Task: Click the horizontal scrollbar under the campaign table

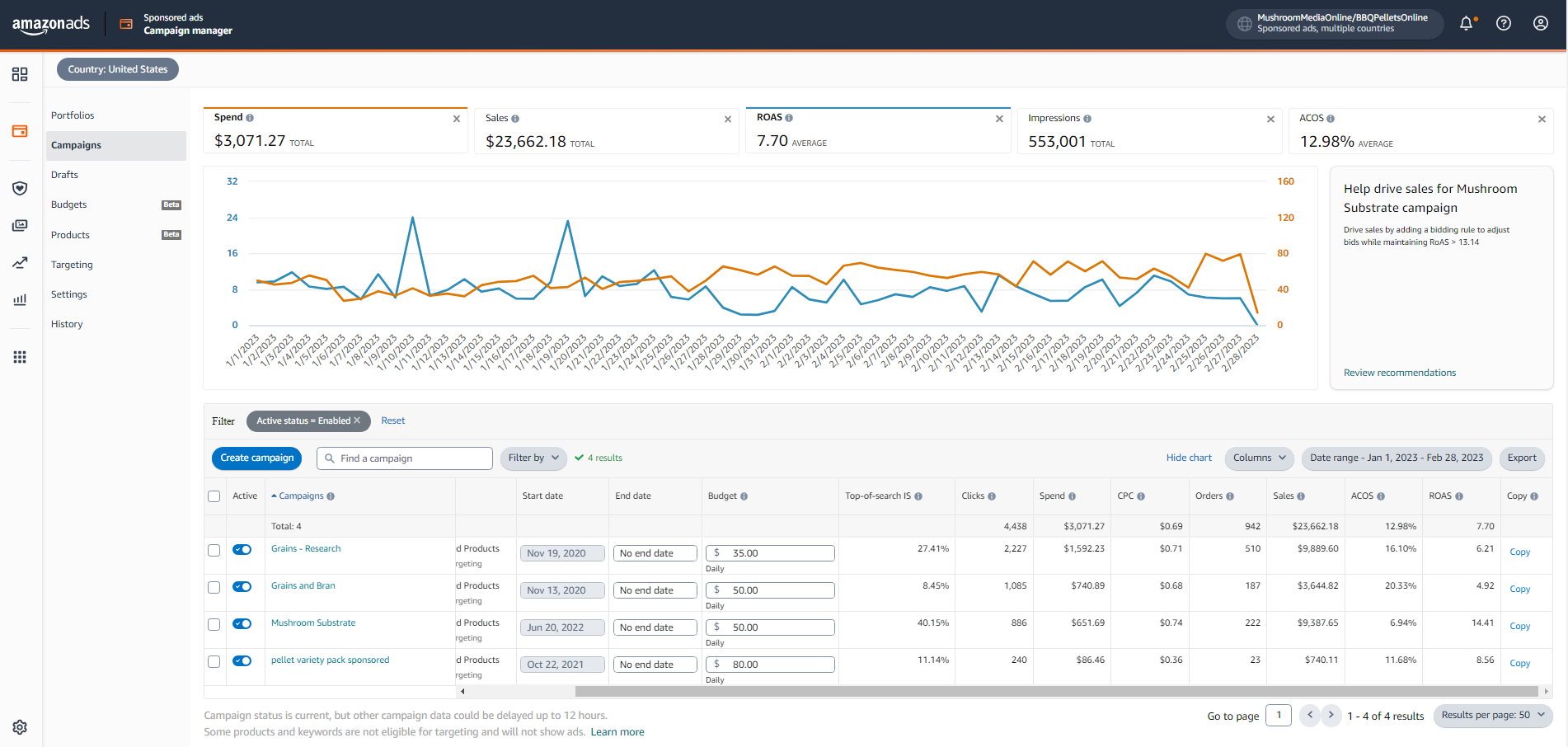Action: tap(1056, 691)
